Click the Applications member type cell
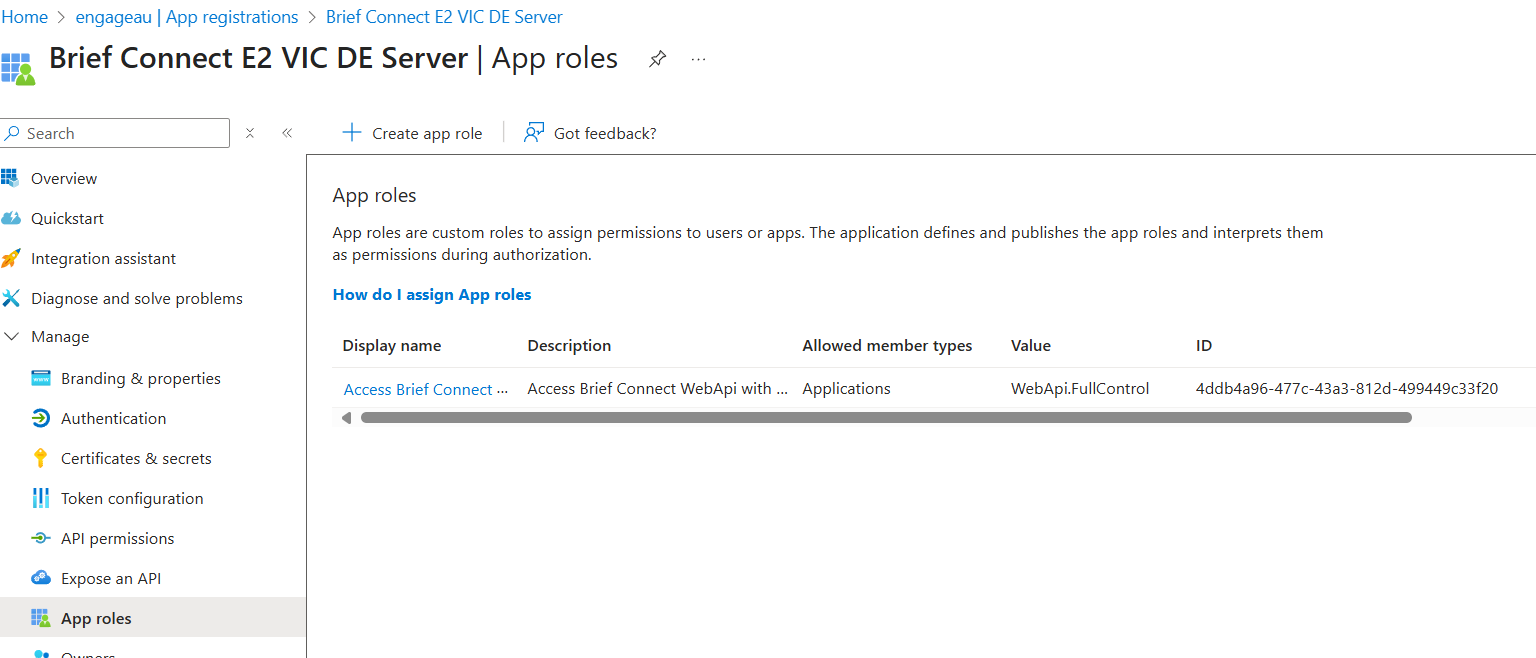Viewport: 1536px width, 658px height. [x=846, y=388]
